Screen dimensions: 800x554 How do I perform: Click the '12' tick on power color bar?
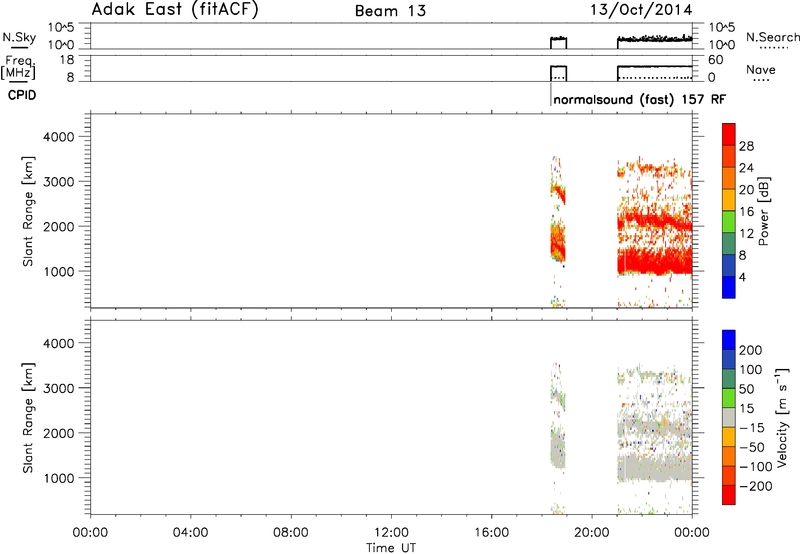coord(746,234)
